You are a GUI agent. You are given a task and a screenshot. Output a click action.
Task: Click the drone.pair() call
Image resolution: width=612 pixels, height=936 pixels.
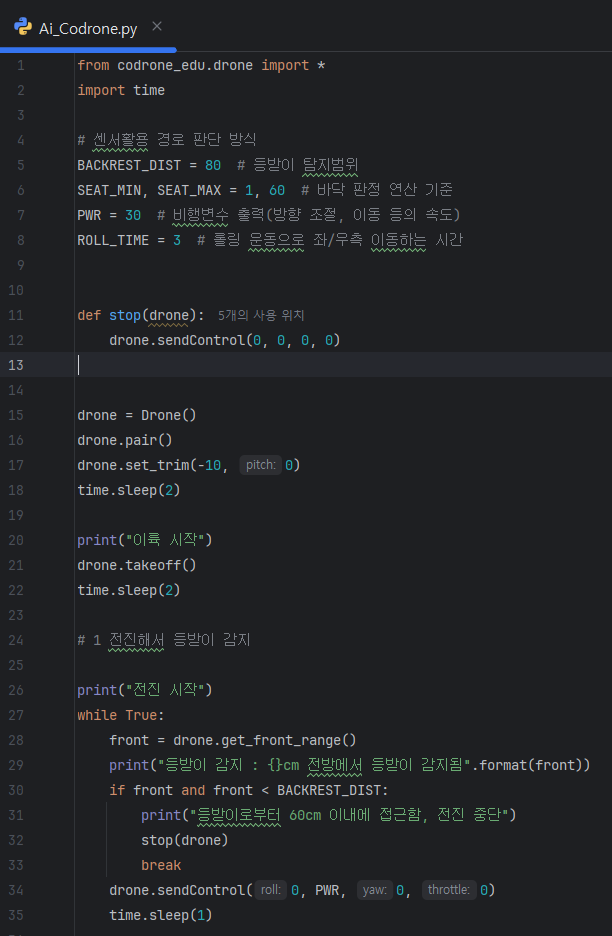(x=124, y=440)
